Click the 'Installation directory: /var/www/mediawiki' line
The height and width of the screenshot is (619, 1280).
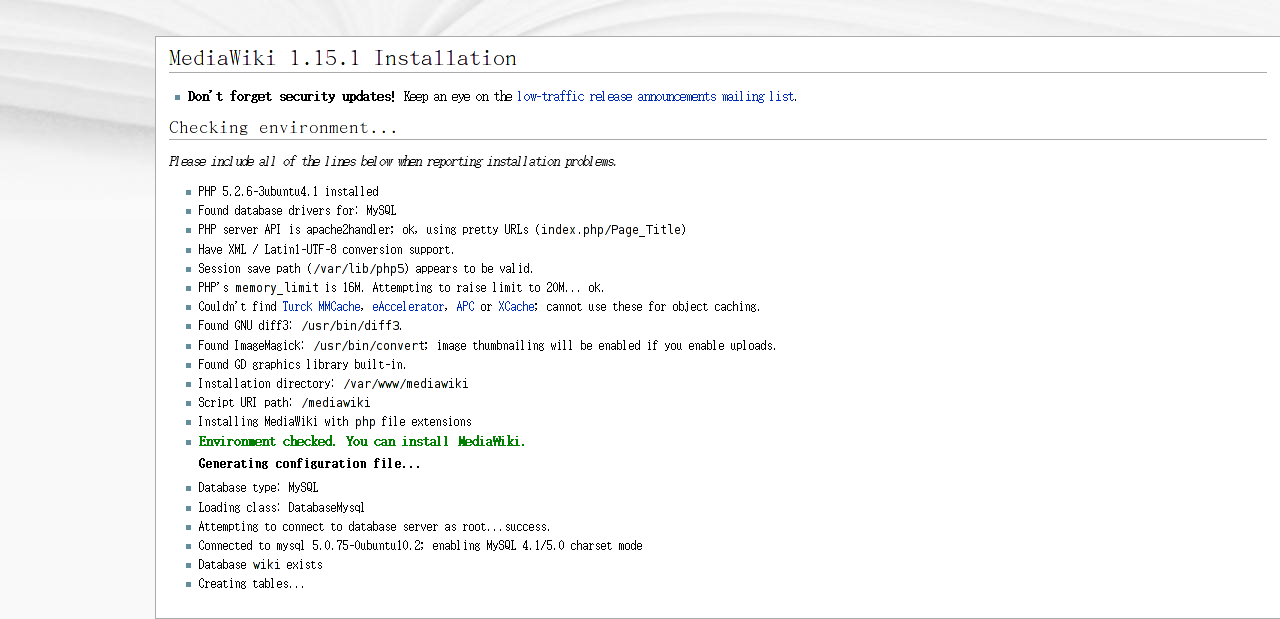pyautogui.click(x=333, y=384)
